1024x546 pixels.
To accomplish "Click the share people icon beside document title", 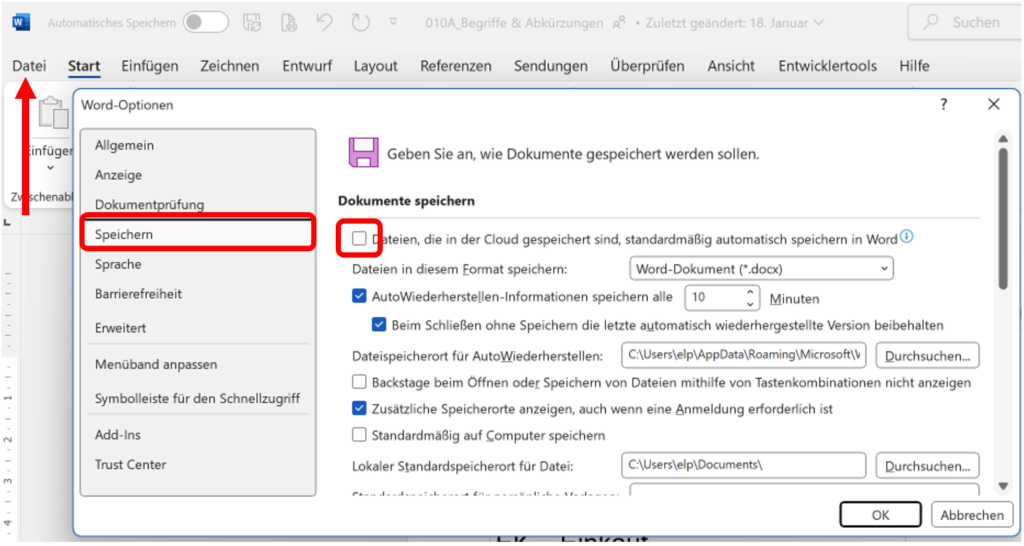I will (x=618, y=24).
